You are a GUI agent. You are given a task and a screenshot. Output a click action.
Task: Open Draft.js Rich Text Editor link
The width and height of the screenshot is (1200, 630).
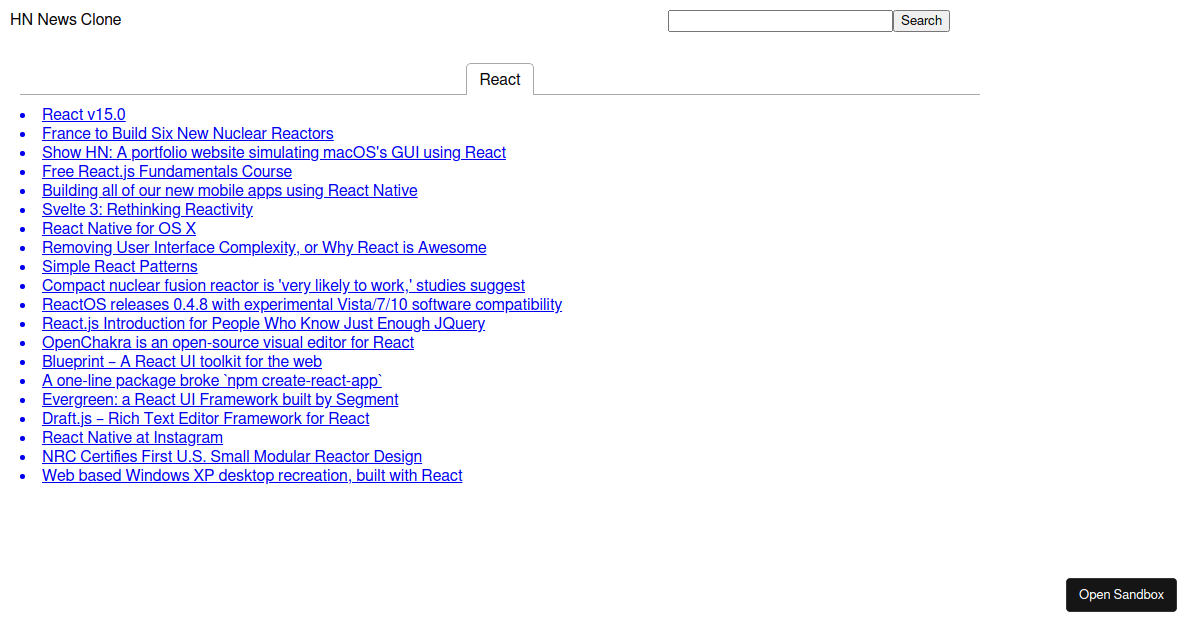point(206,419)
